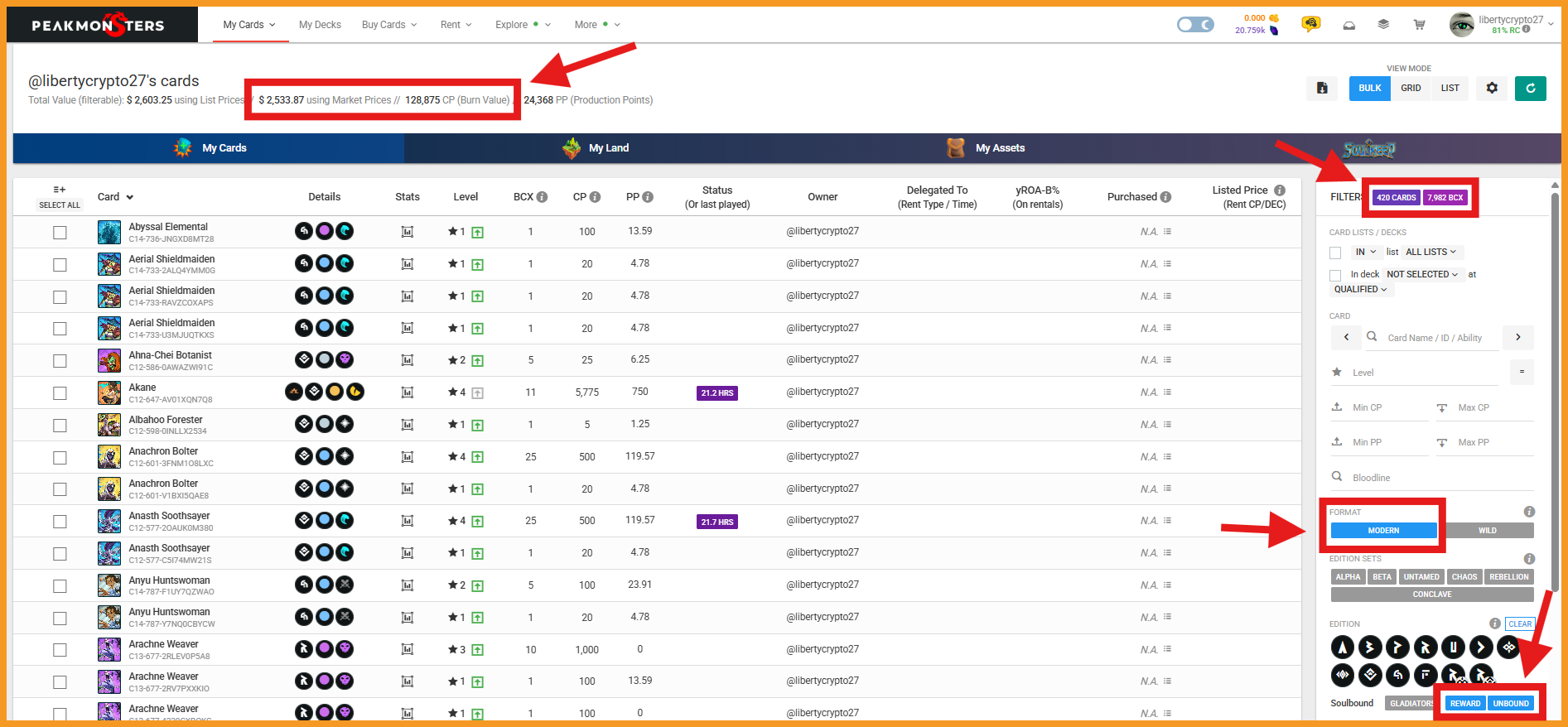
Task: Search cards with magnifier icon
Action: (x=1372, y=337)
